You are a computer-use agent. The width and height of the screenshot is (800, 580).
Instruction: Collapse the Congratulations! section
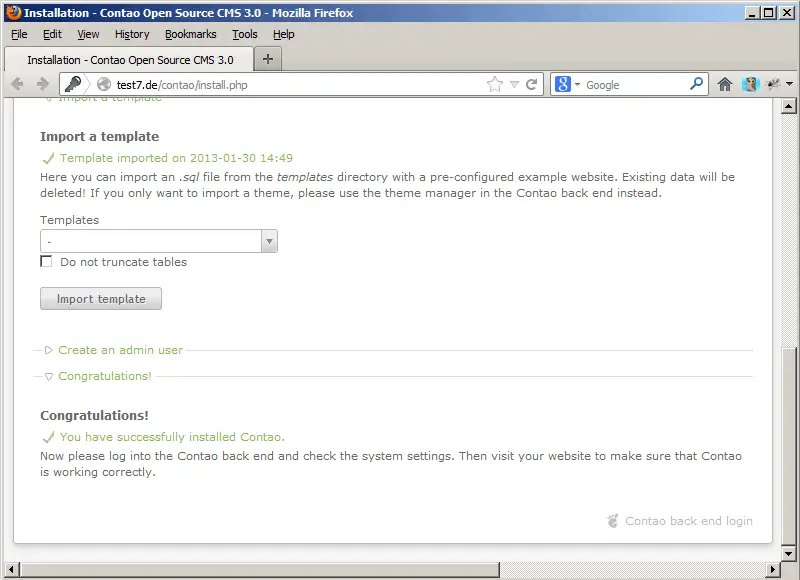point(48,376)
